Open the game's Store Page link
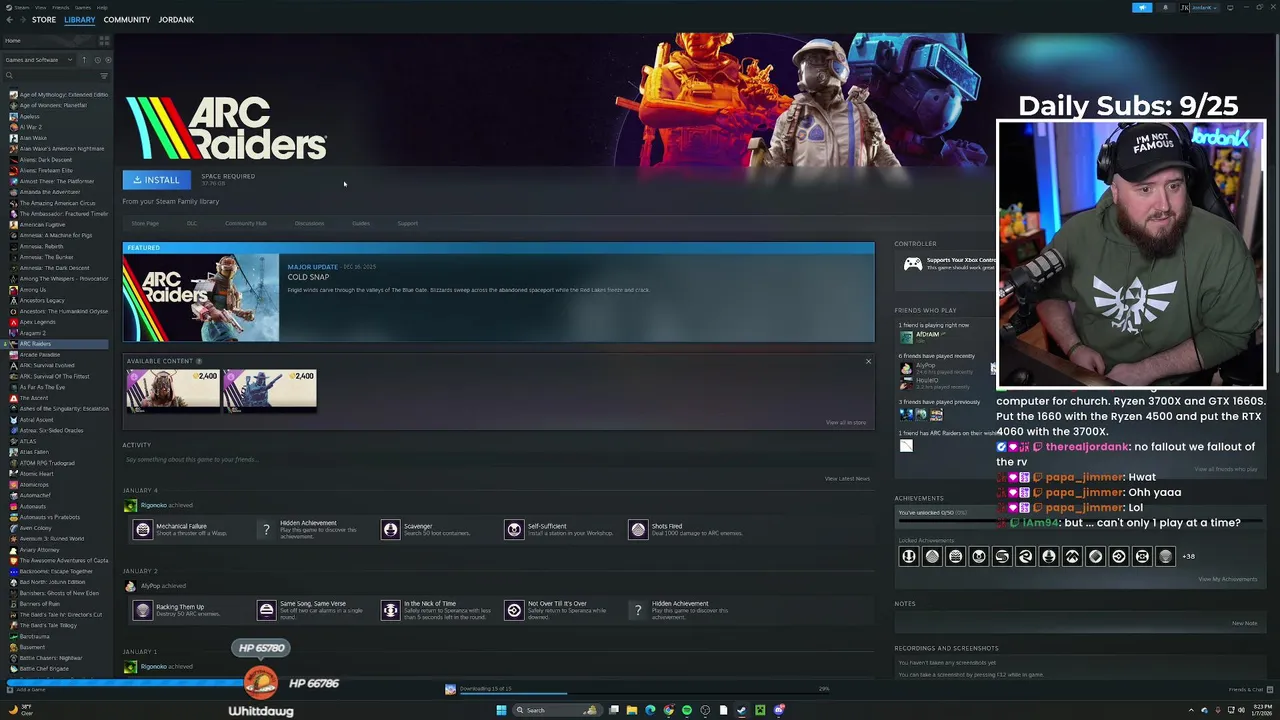1280x720 pixels. [145, 223]
